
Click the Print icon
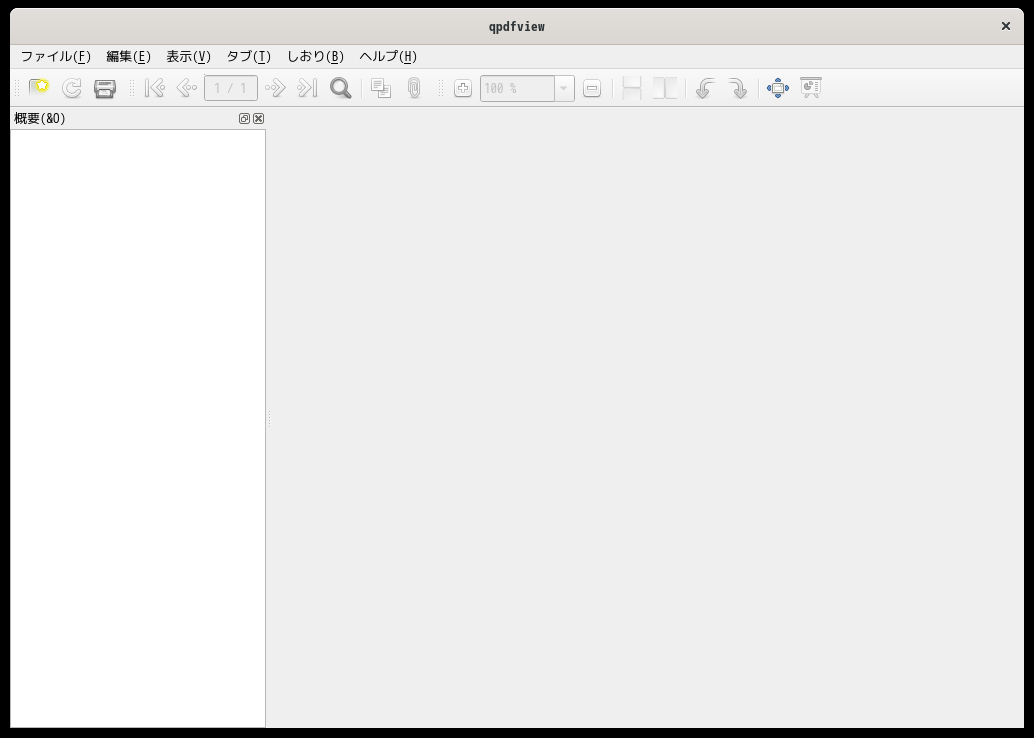point(105,88)
